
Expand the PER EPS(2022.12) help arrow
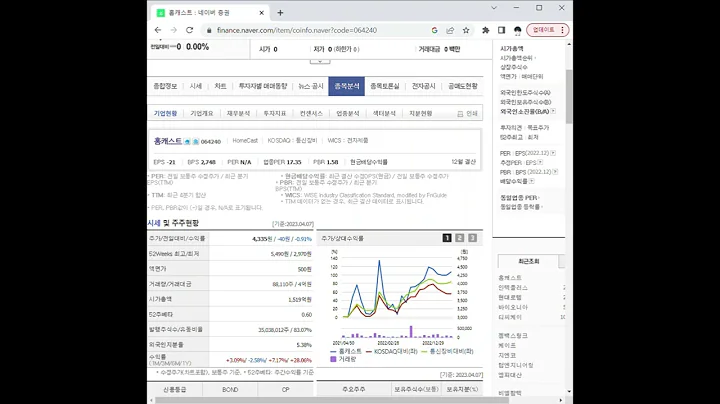[553, 153]
